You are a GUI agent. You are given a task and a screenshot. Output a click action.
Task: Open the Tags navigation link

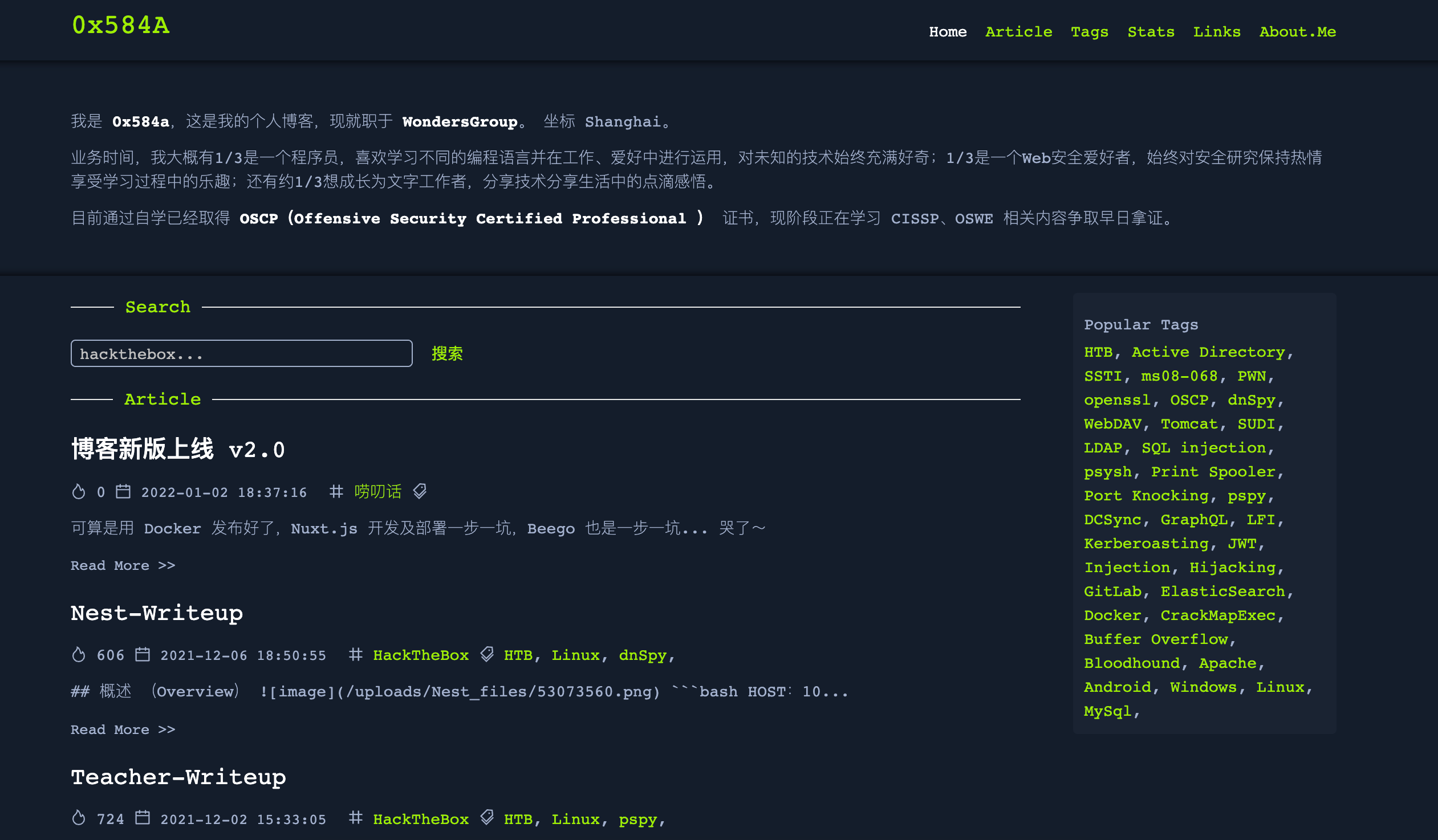[x=1089, y=32]
